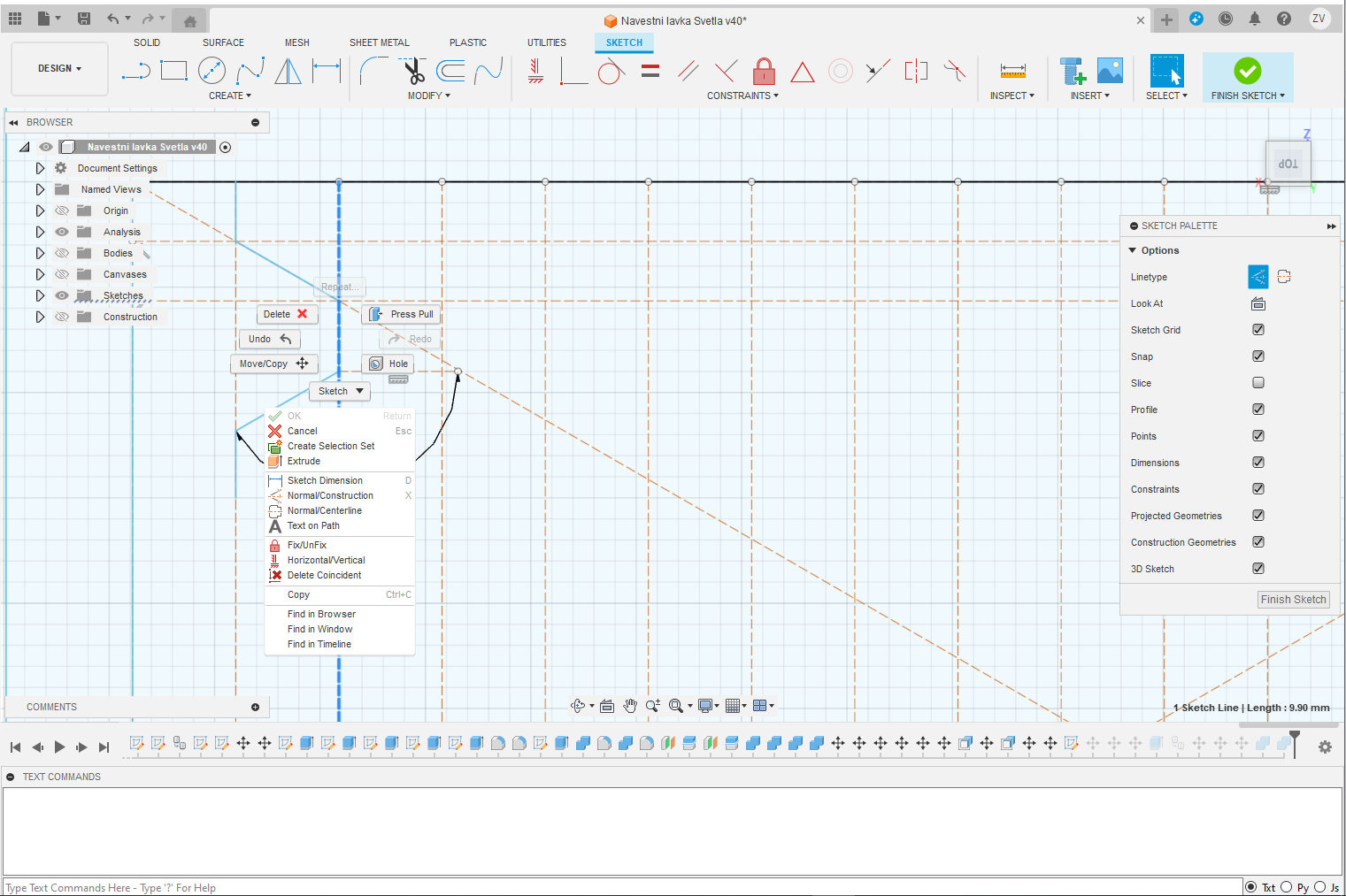
Task: Click the Delete button in marking menu
Action: pos(285,314)
